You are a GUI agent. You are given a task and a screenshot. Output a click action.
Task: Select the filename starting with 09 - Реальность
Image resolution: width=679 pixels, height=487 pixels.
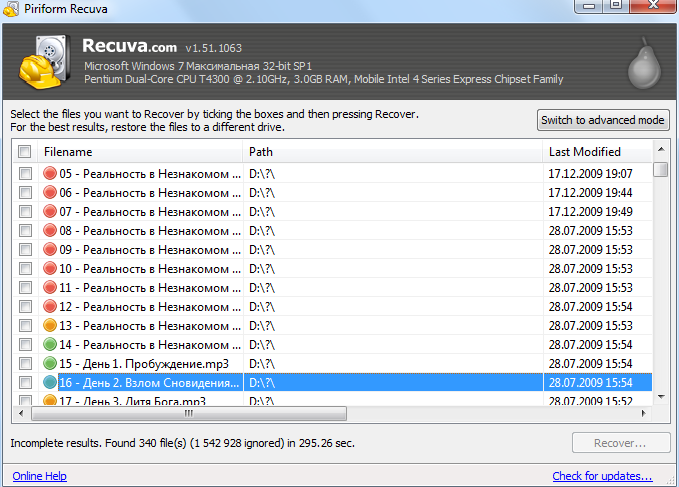(150, 250)
